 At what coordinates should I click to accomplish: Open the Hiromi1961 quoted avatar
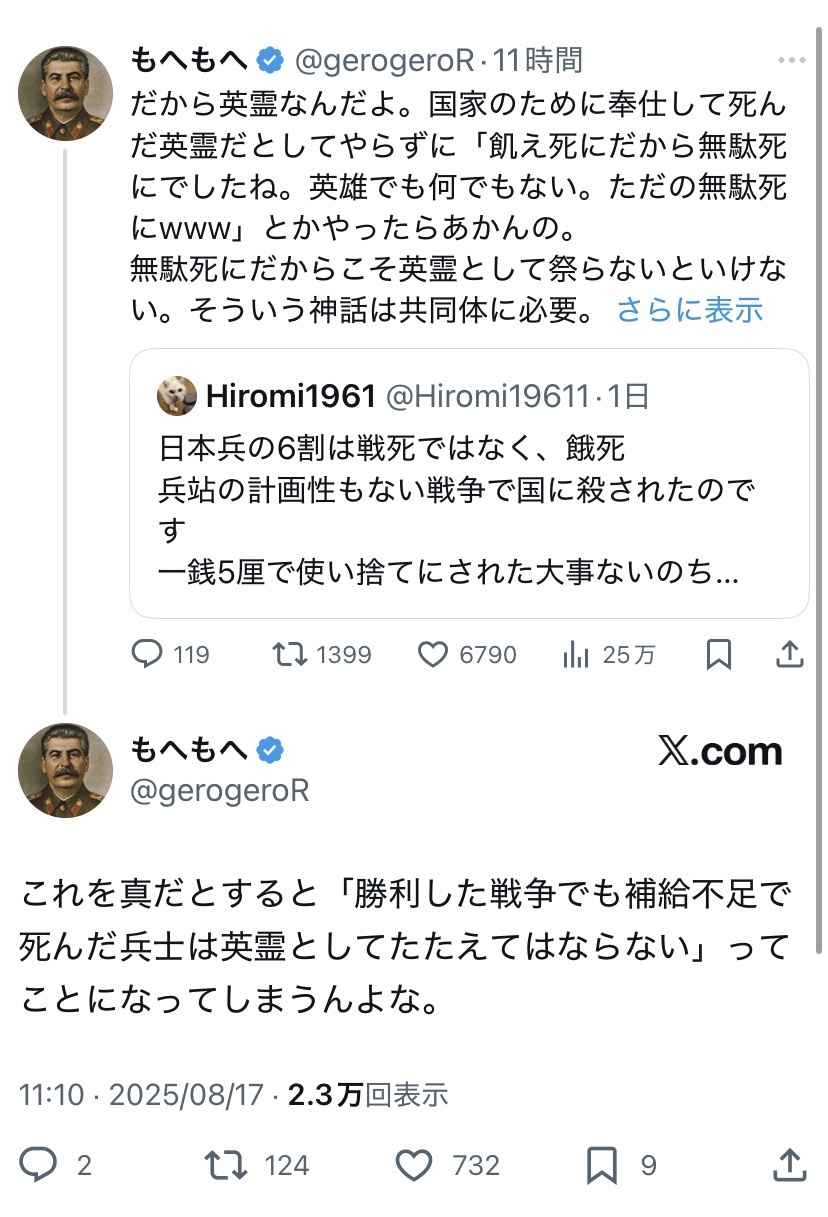(x=176, y=397)
